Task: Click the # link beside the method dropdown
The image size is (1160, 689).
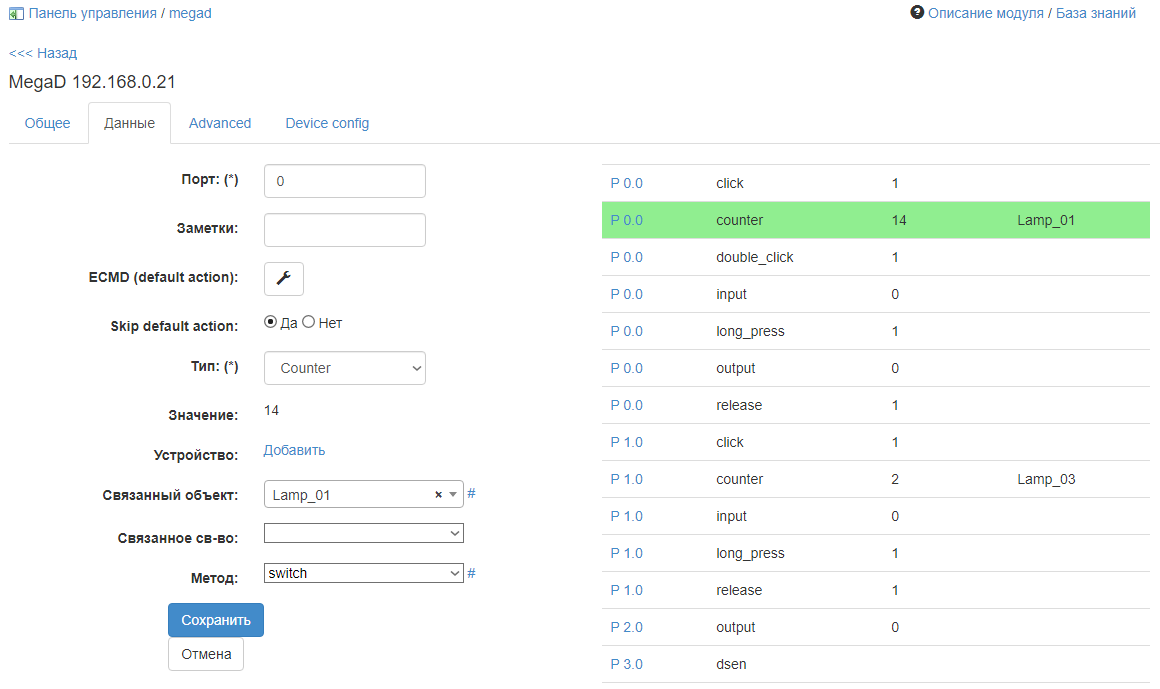Action: point(471,573)
